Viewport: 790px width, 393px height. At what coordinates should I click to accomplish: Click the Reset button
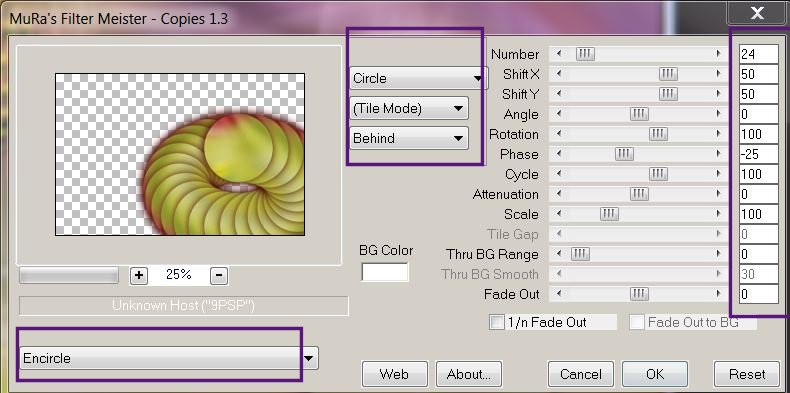point(747,374)
